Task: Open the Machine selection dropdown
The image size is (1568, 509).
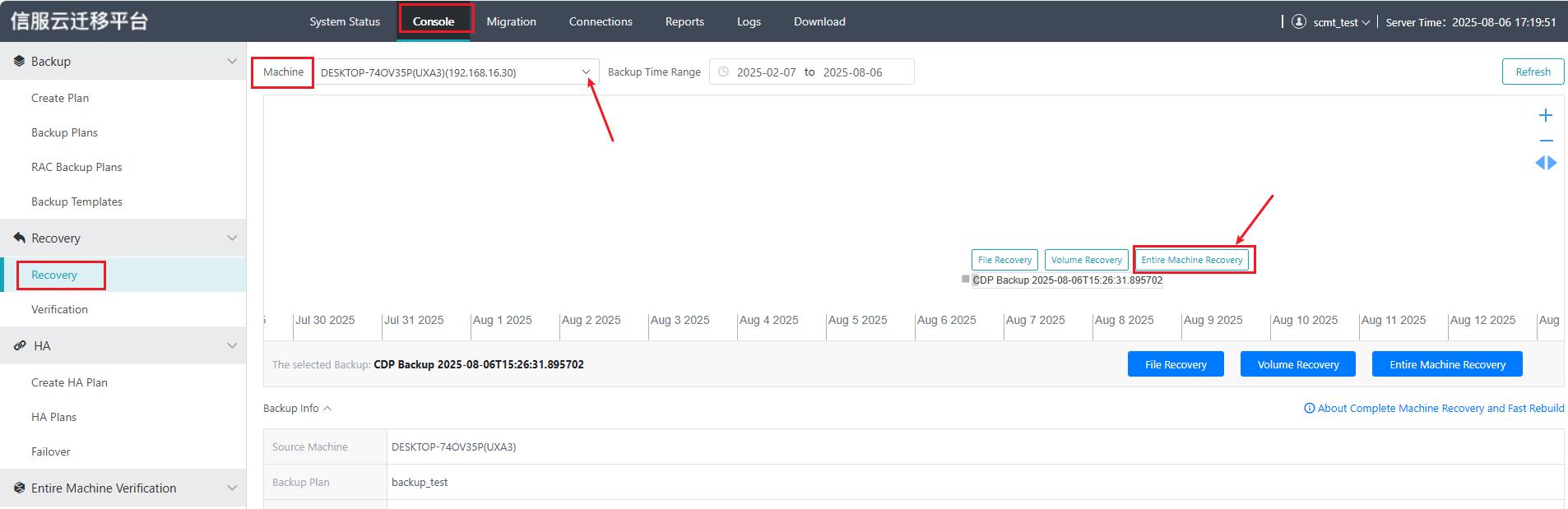Action: tap(456, 72)
